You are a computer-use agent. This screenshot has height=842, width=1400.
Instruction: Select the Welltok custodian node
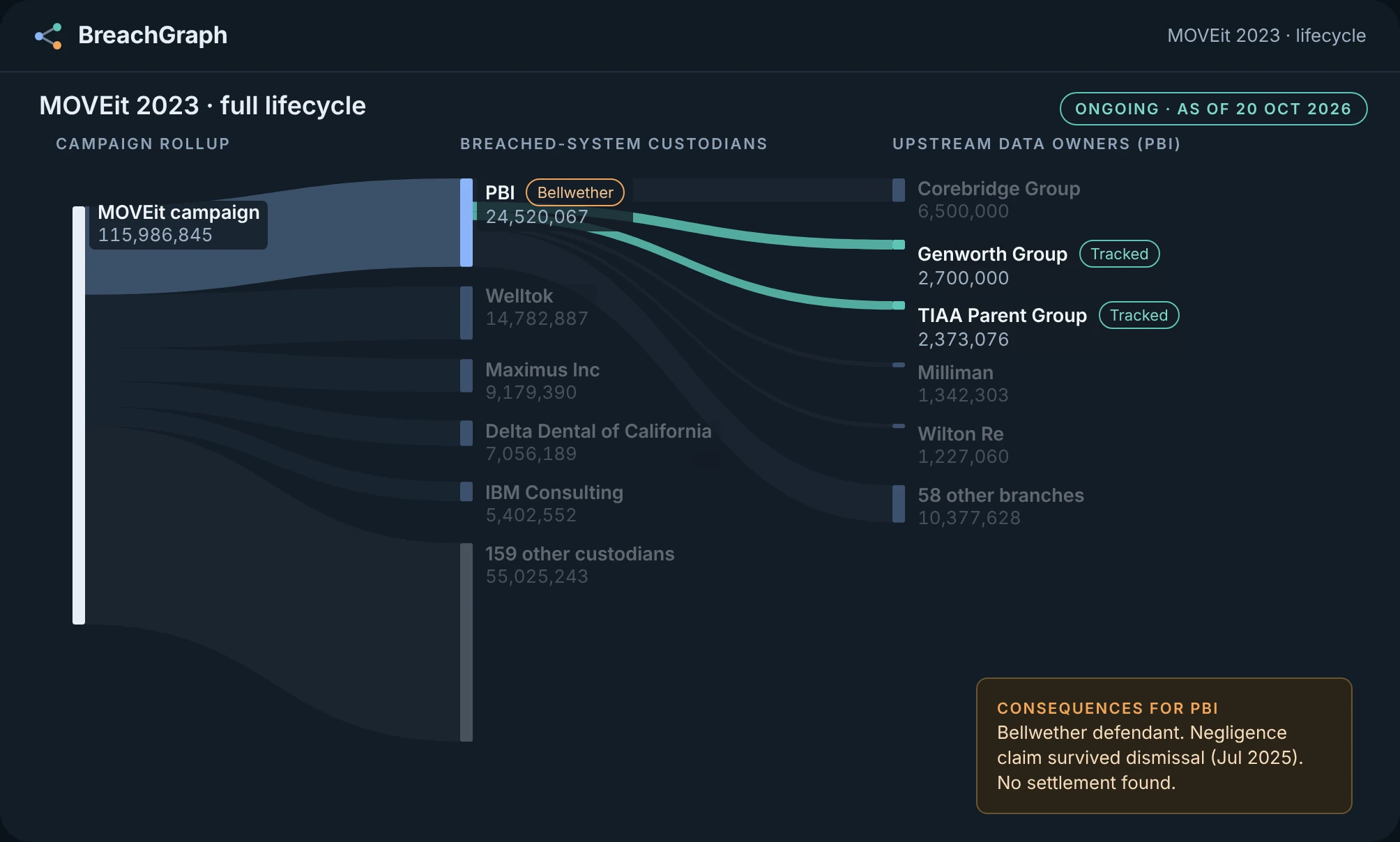click(466, 313)
